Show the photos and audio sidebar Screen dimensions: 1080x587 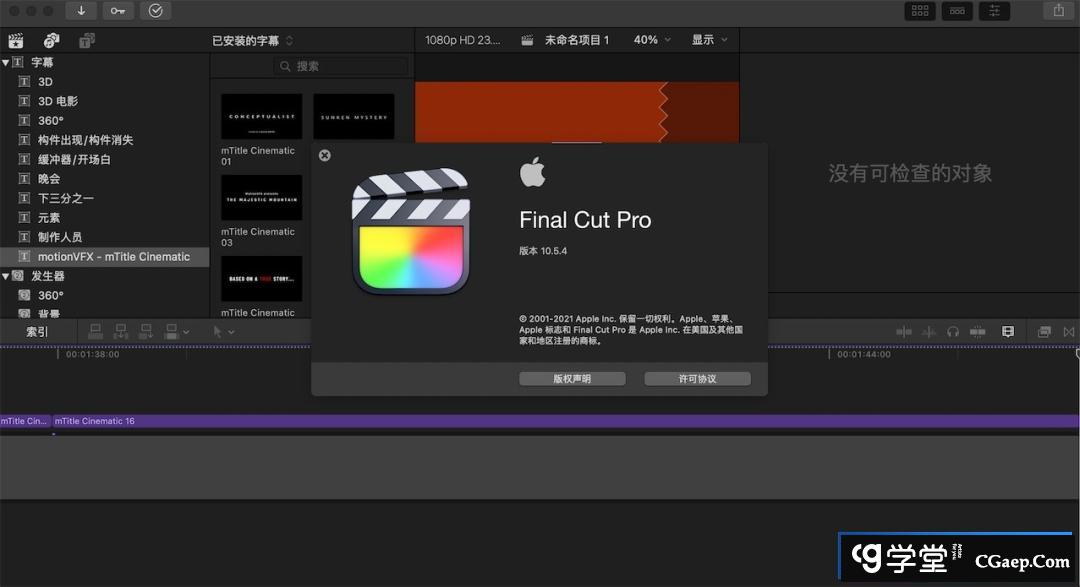pos(51,40)
